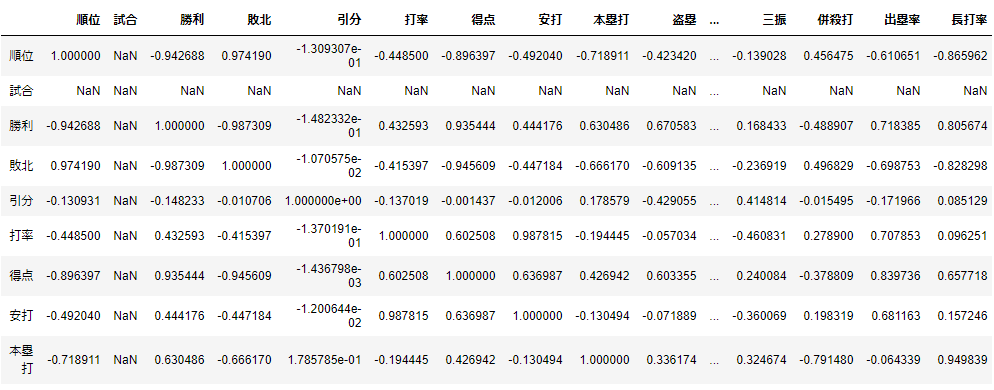Click 0.935444 in the 勝利 row
994x390 pixels.
pyautogui.click(x=470, y=126)
